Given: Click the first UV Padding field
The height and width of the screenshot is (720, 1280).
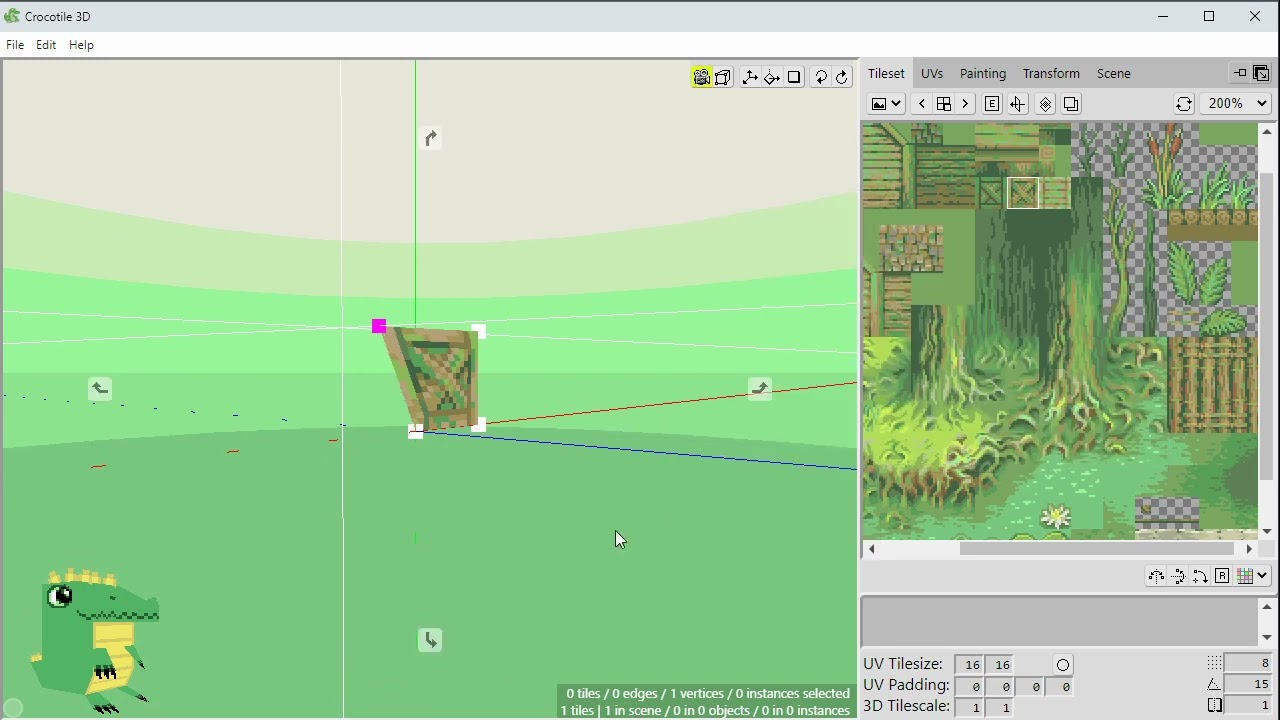Looking at the screenshot, I should pos(970,687).
